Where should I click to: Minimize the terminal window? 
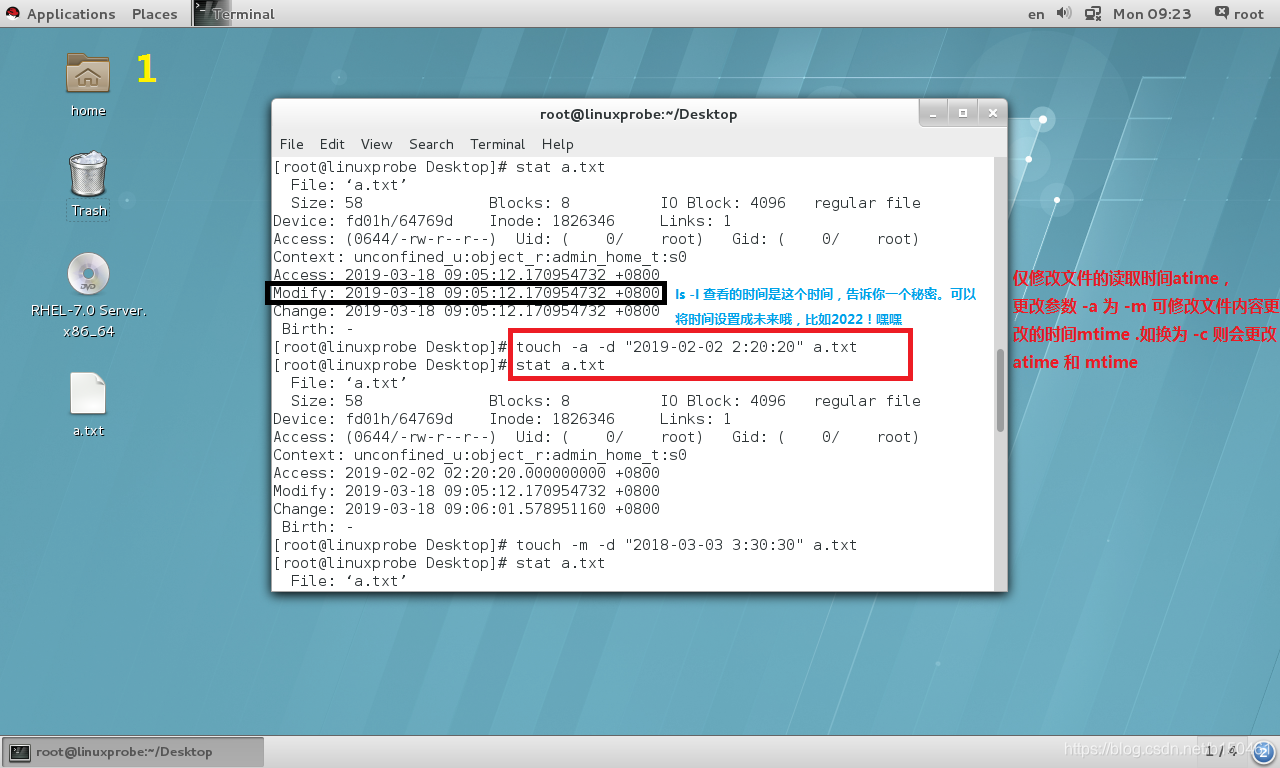coord(933,113)
